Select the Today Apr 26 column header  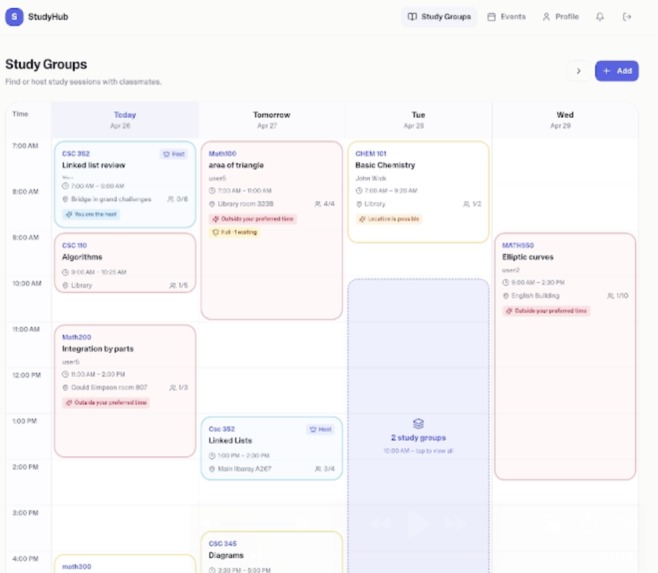(125, 120)
